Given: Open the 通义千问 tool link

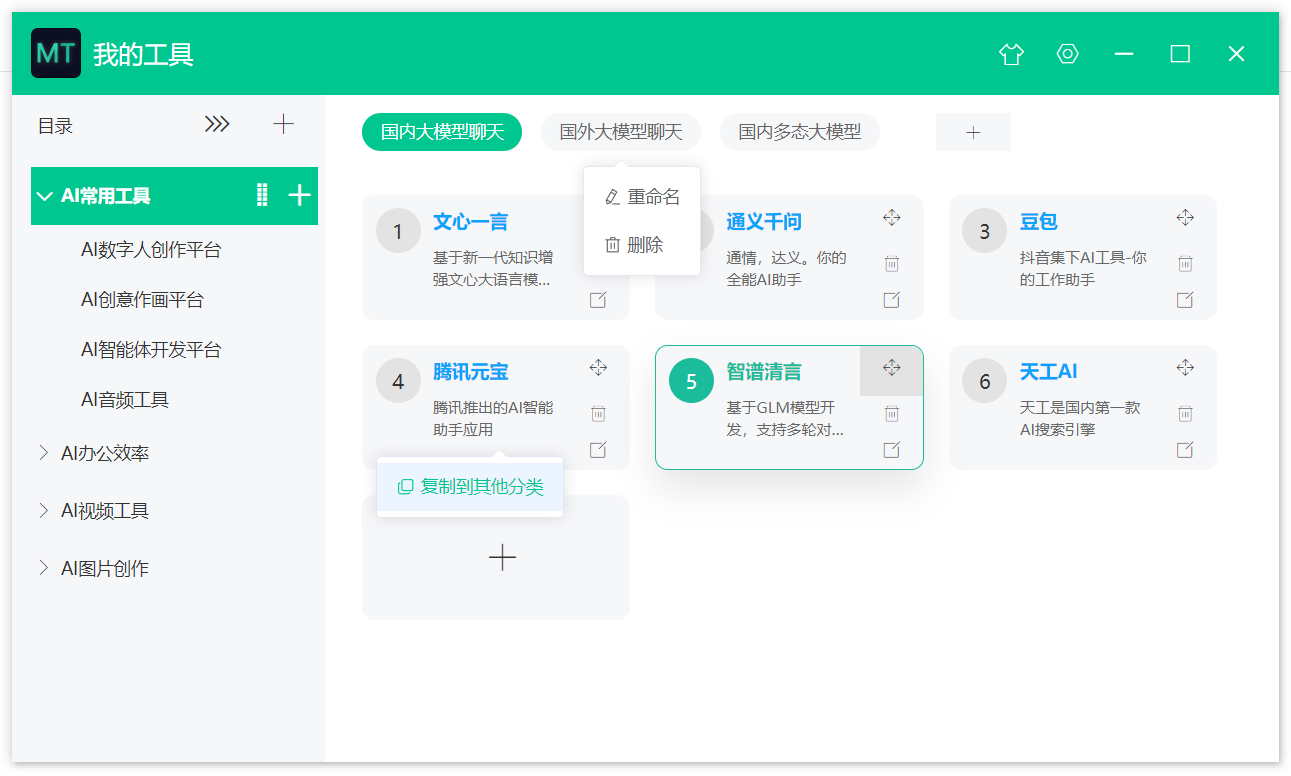Looking at the screenshot, I should coord(764,222).
